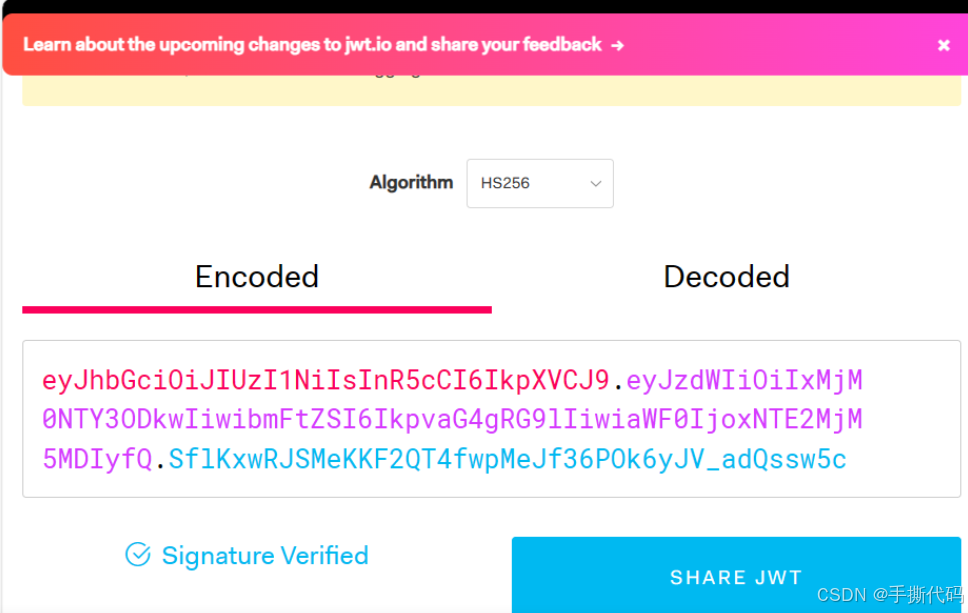Click the Signature Verified checkmark icon

pos(138,554)
